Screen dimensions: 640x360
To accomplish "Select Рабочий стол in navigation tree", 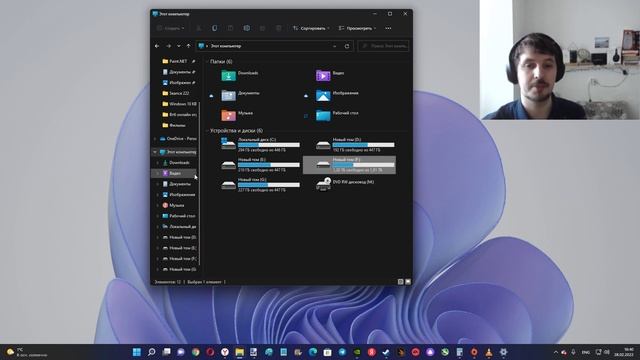I will point(179,216).
